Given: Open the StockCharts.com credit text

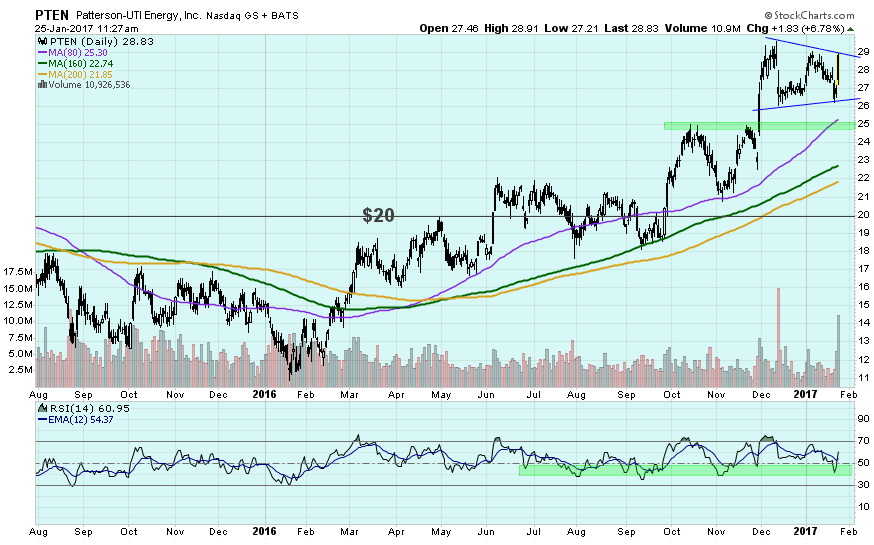Looking at the screenshot, I should click(814, 16).
